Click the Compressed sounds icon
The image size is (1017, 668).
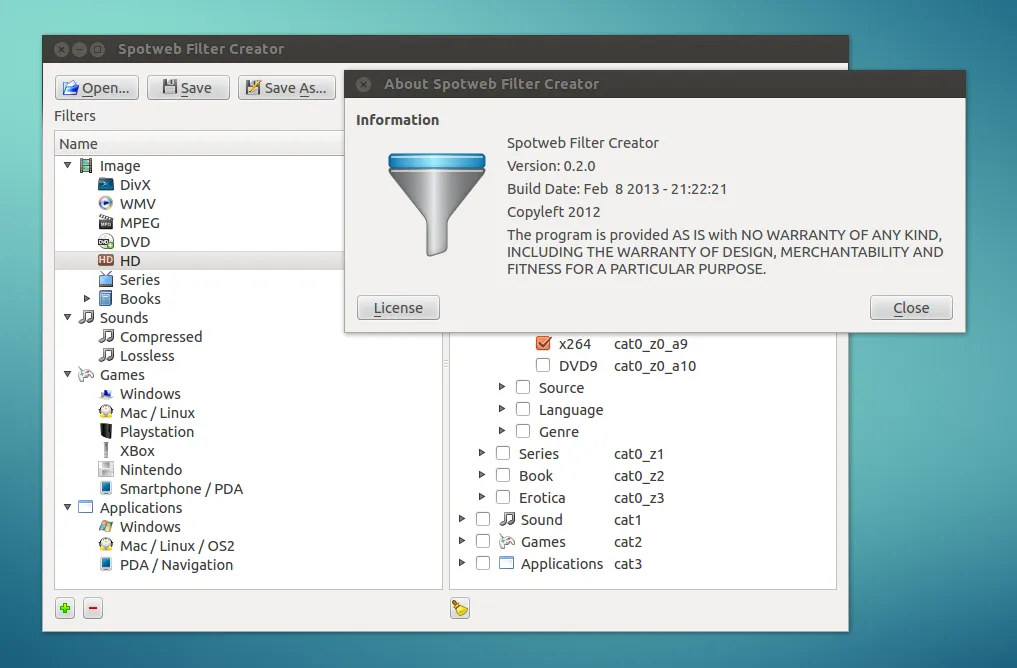pyautogui.click(x=106, y=336)
